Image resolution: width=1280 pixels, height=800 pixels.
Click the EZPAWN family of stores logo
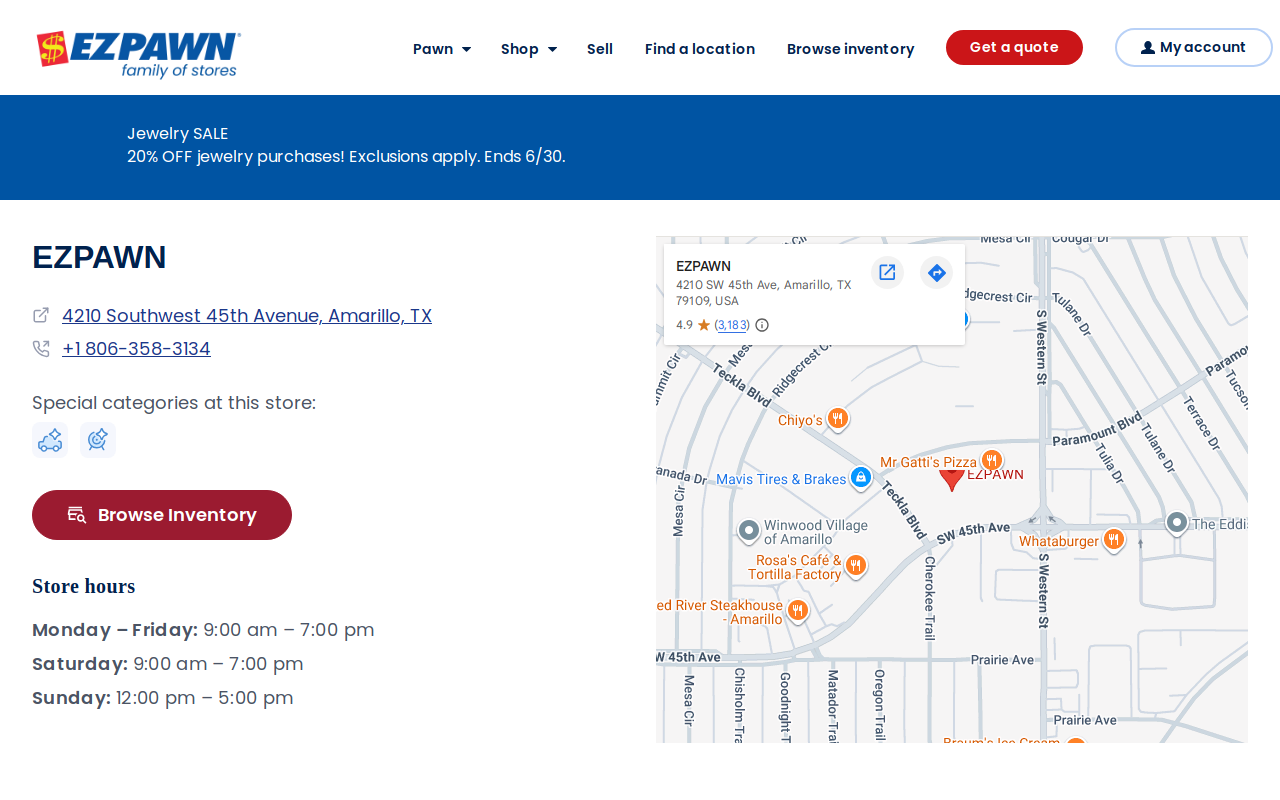[138, 54]
